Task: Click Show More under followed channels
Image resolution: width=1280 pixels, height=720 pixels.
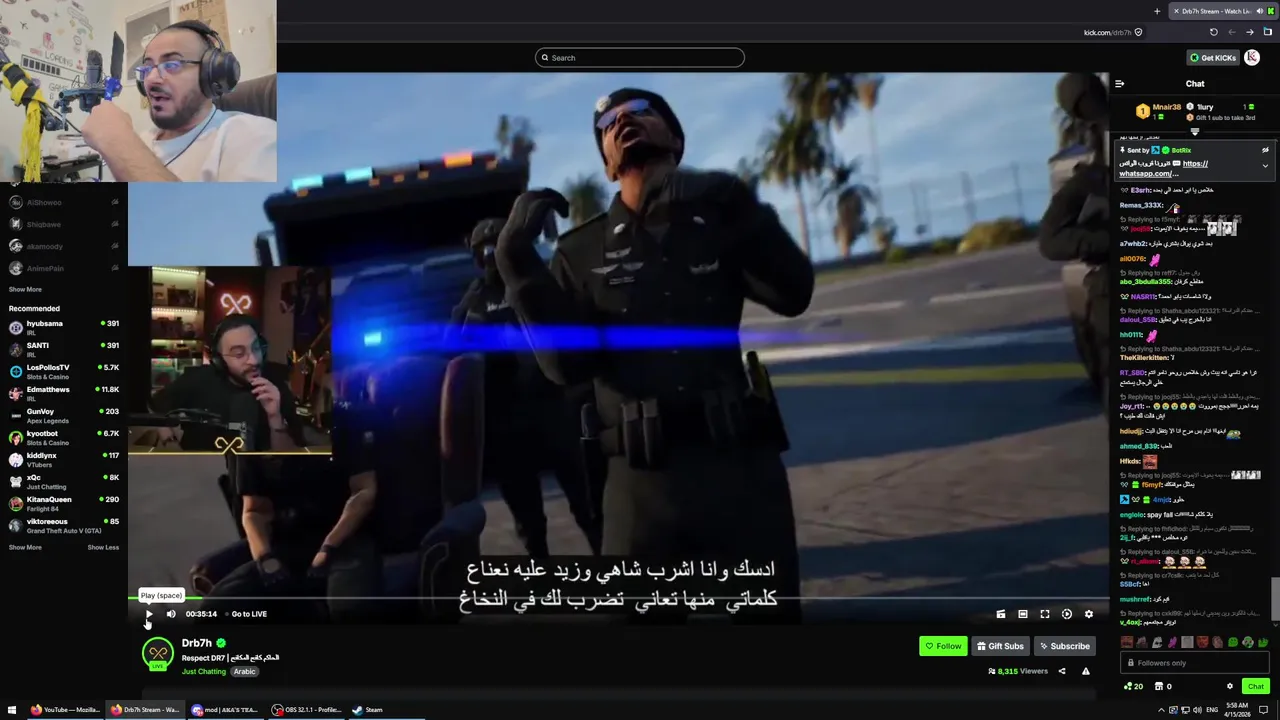Action: click(25, 289)
